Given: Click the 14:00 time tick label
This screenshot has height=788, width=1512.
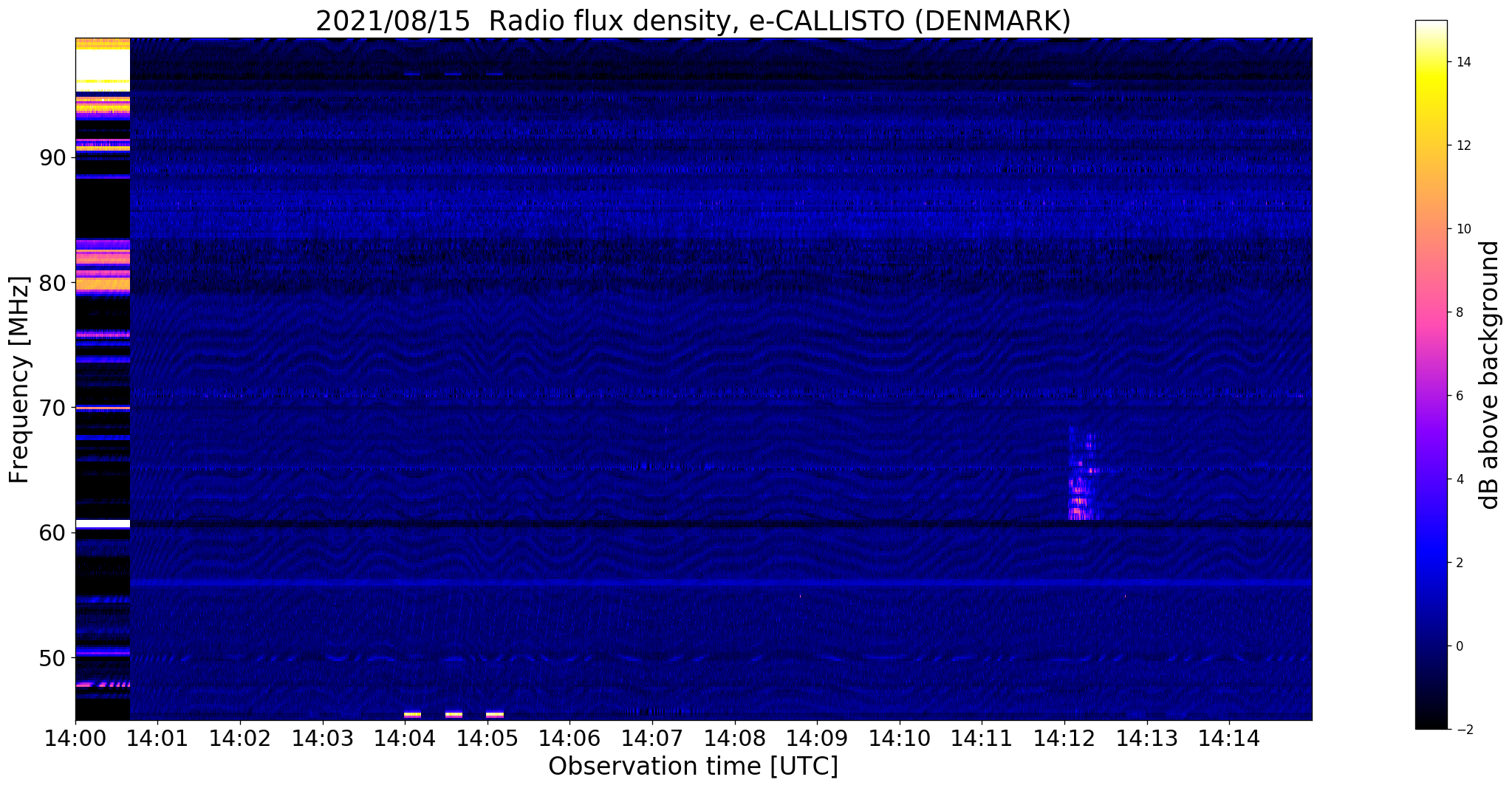Looking at the screenshot, I should coord(75,738).
